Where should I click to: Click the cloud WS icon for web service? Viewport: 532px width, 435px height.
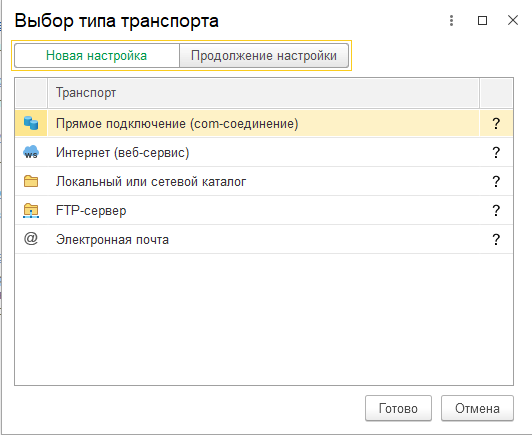[31, 152]
